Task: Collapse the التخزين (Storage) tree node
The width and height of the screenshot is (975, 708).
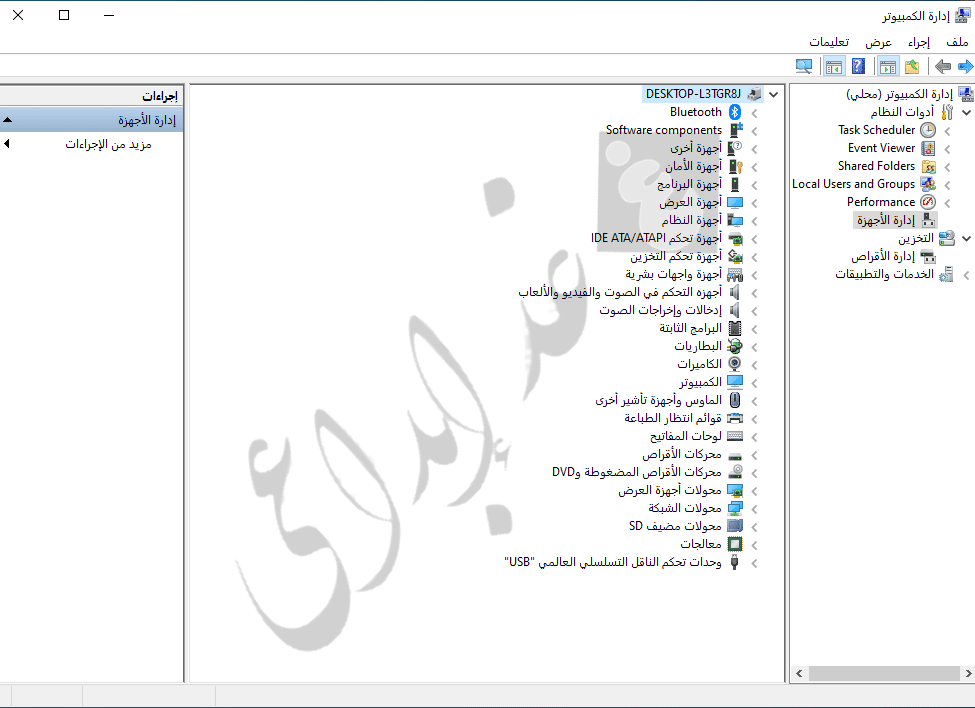Action: coord(965,239)
